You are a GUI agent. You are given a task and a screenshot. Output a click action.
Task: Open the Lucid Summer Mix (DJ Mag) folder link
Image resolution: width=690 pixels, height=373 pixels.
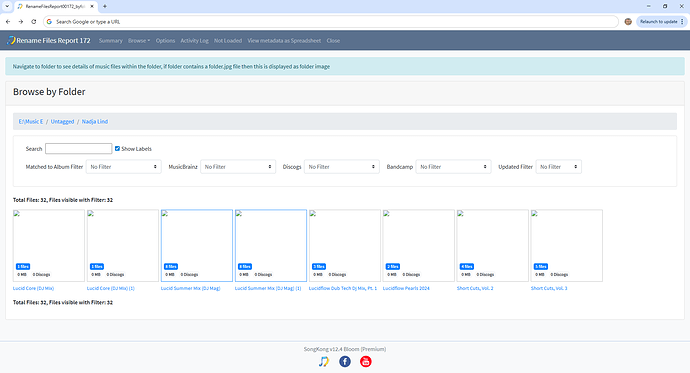(x=191, y=288)
